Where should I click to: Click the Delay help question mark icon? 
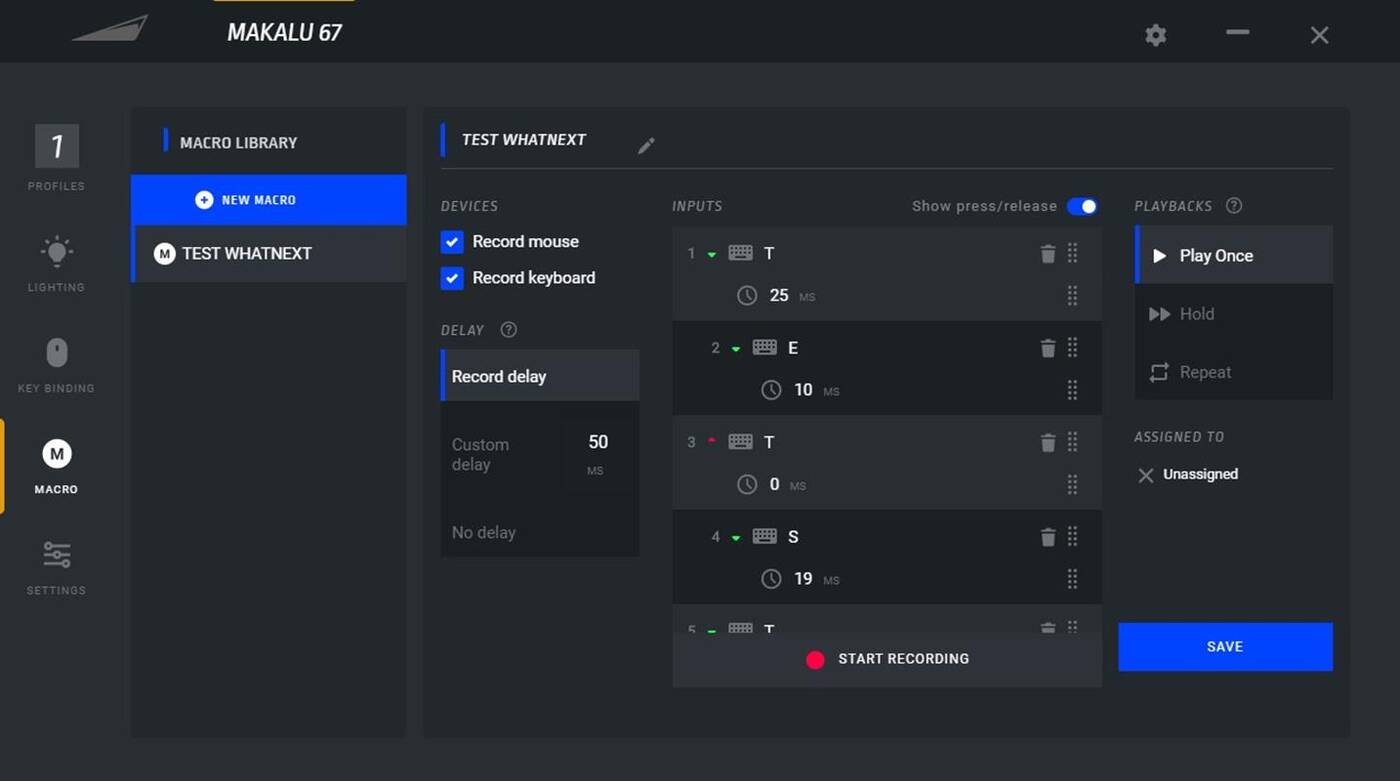tap(508, 330)
